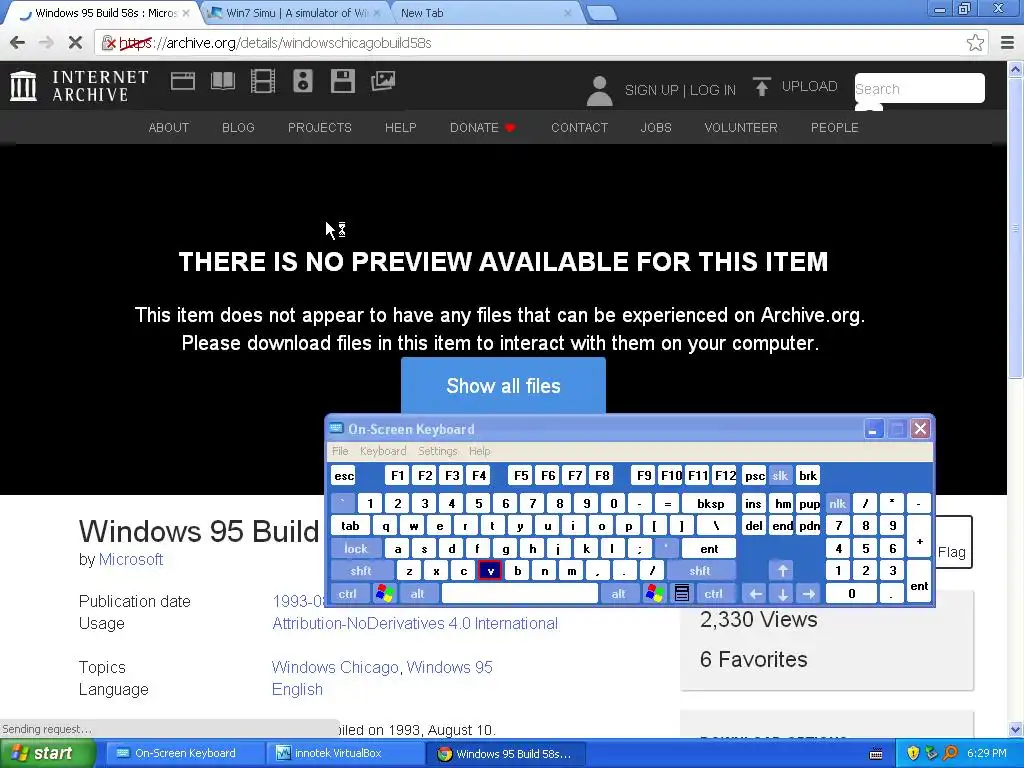
Task: Click the magnifier tray icon
Action: point(950,753)
